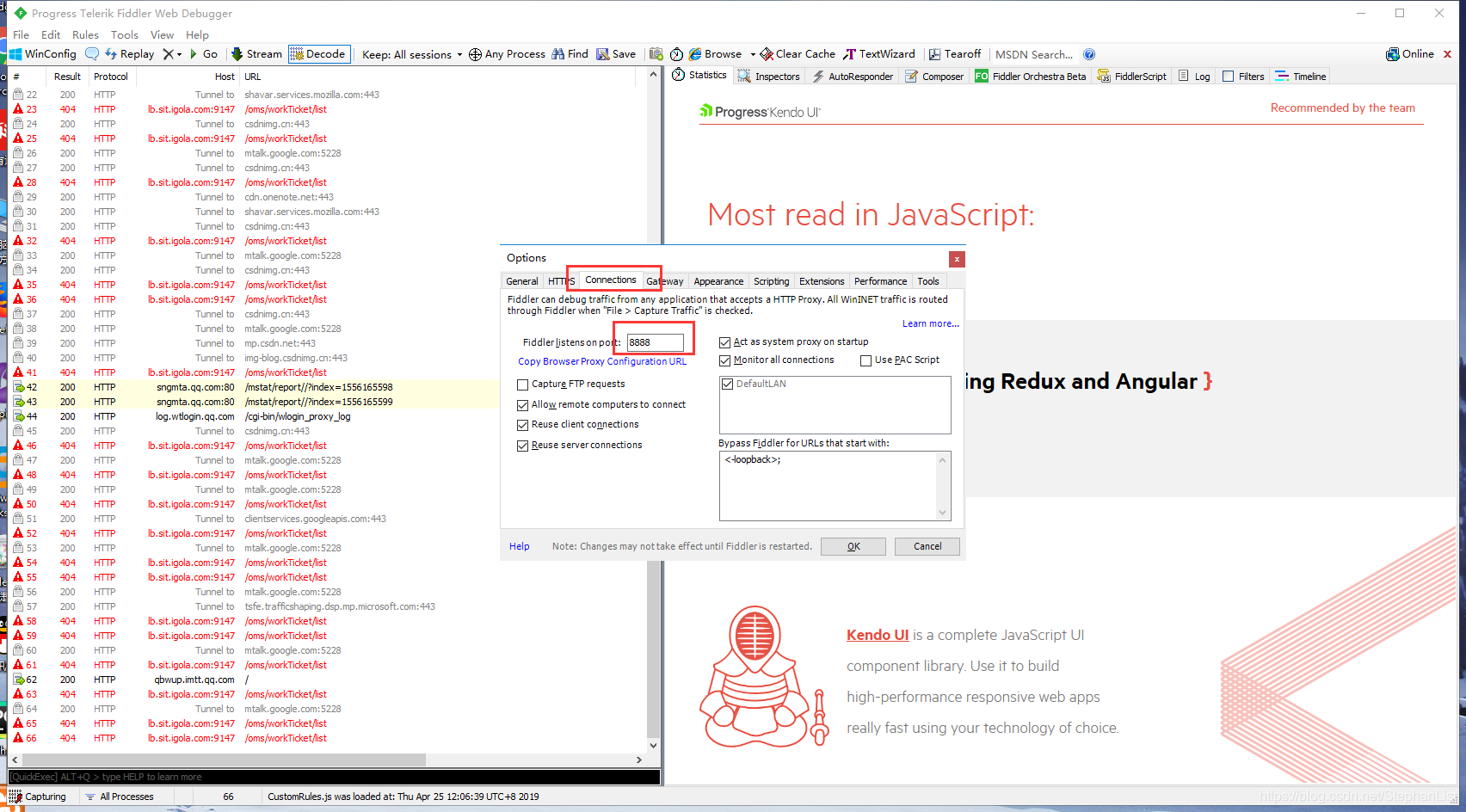This screenshot has width=1466, height=812.
Task: Close the toolbar with the red X
Action: (1447, 53)
